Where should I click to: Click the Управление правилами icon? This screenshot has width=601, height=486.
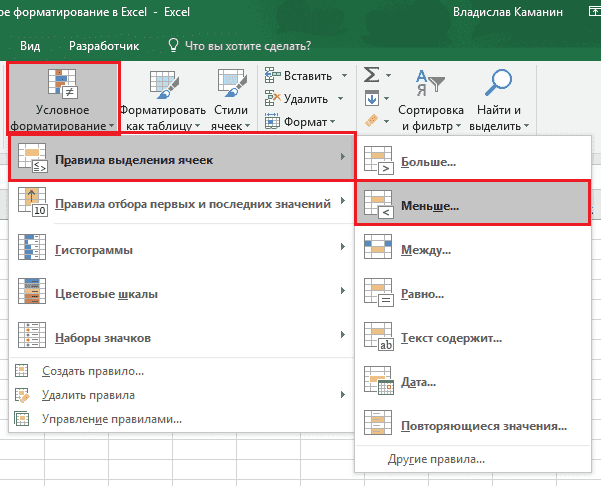21,419
